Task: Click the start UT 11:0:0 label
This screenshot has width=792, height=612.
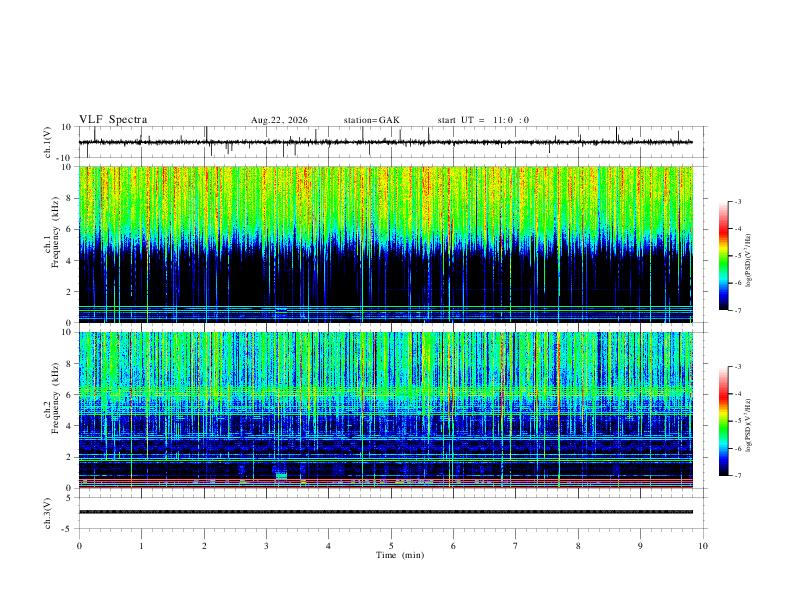Action: (x=483, y=120)
